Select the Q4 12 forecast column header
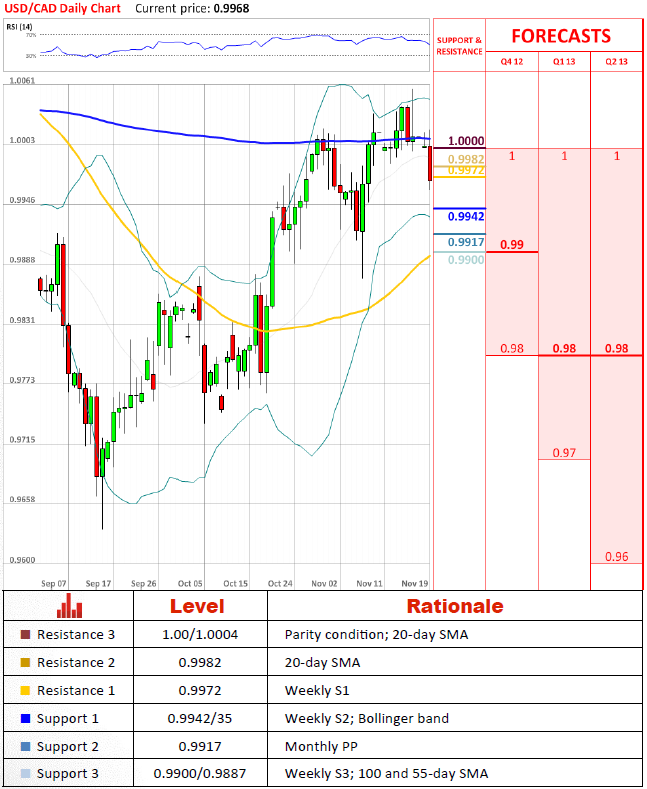This screenshot has width=647, height=789. point(512,62)
